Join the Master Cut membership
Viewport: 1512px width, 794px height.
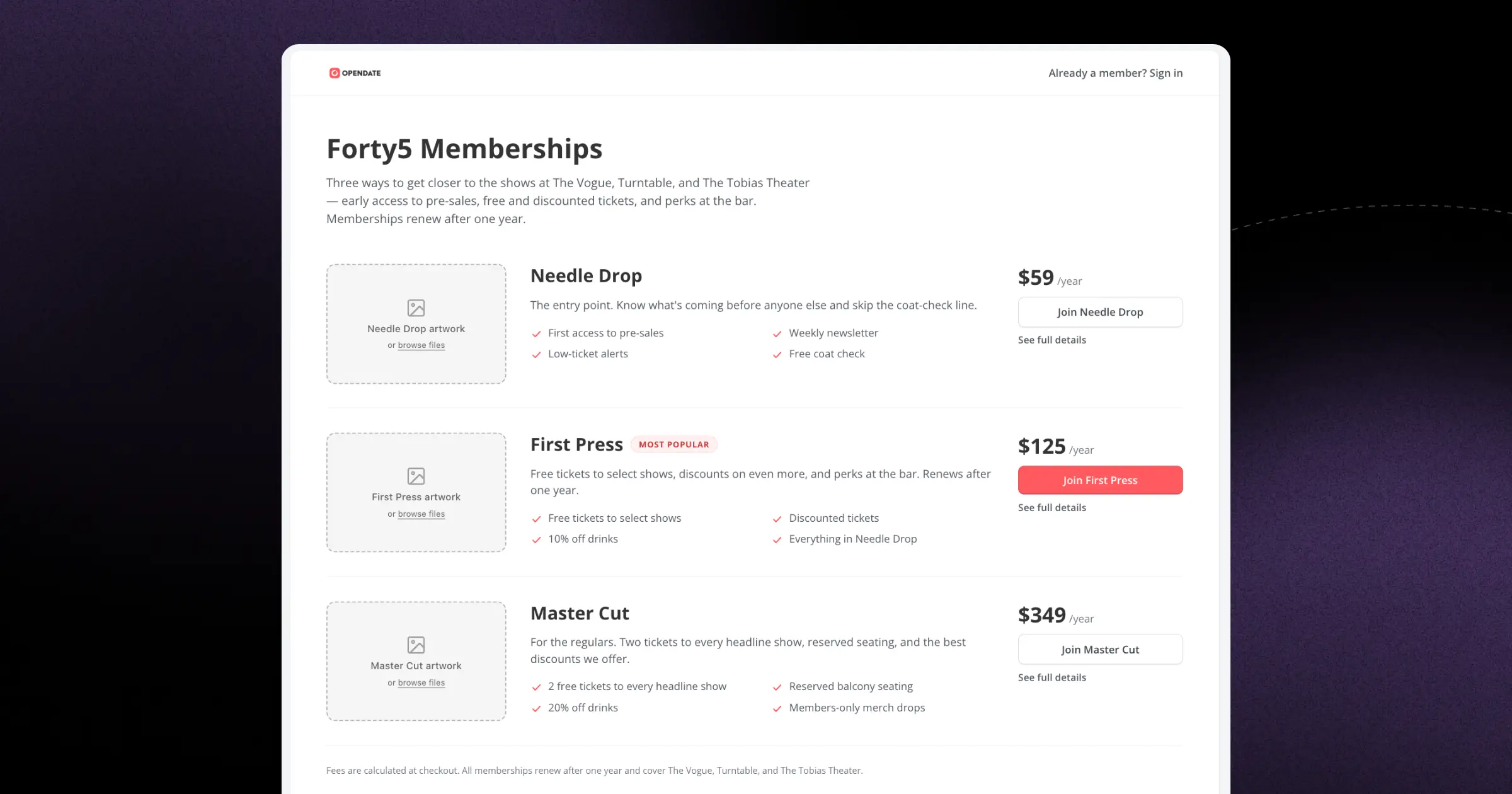pyautogui.click(x=1100, y=649)
